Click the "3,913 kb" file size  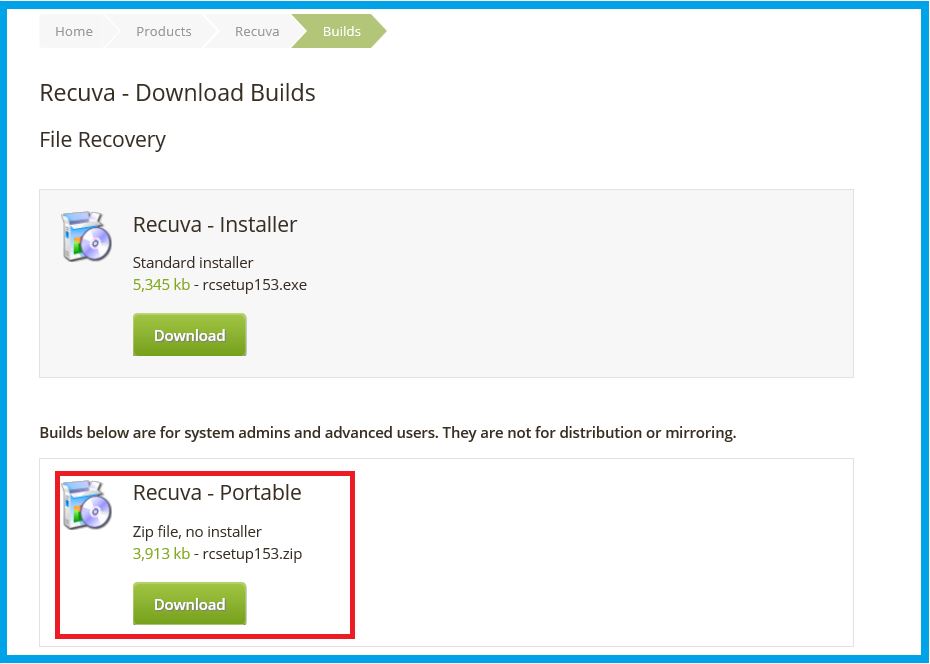click(x=161, y=554)
